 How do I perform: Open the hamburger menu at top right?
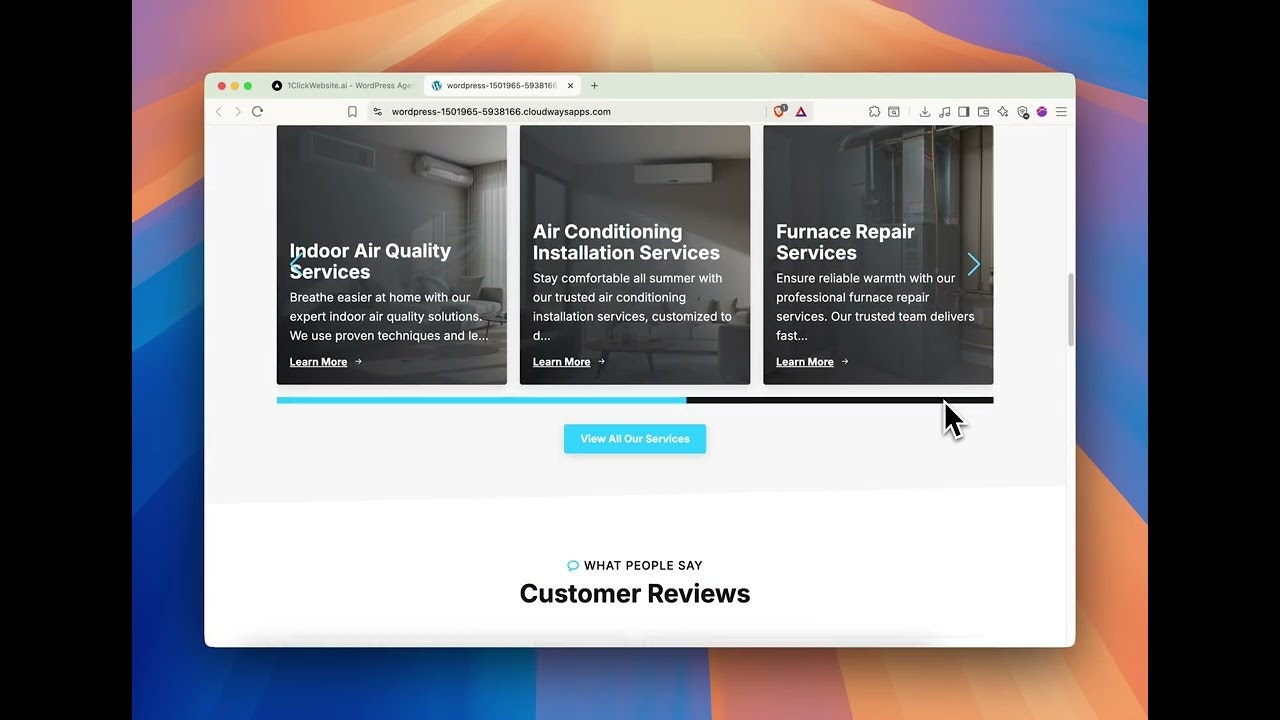[x=1061, y=111]
